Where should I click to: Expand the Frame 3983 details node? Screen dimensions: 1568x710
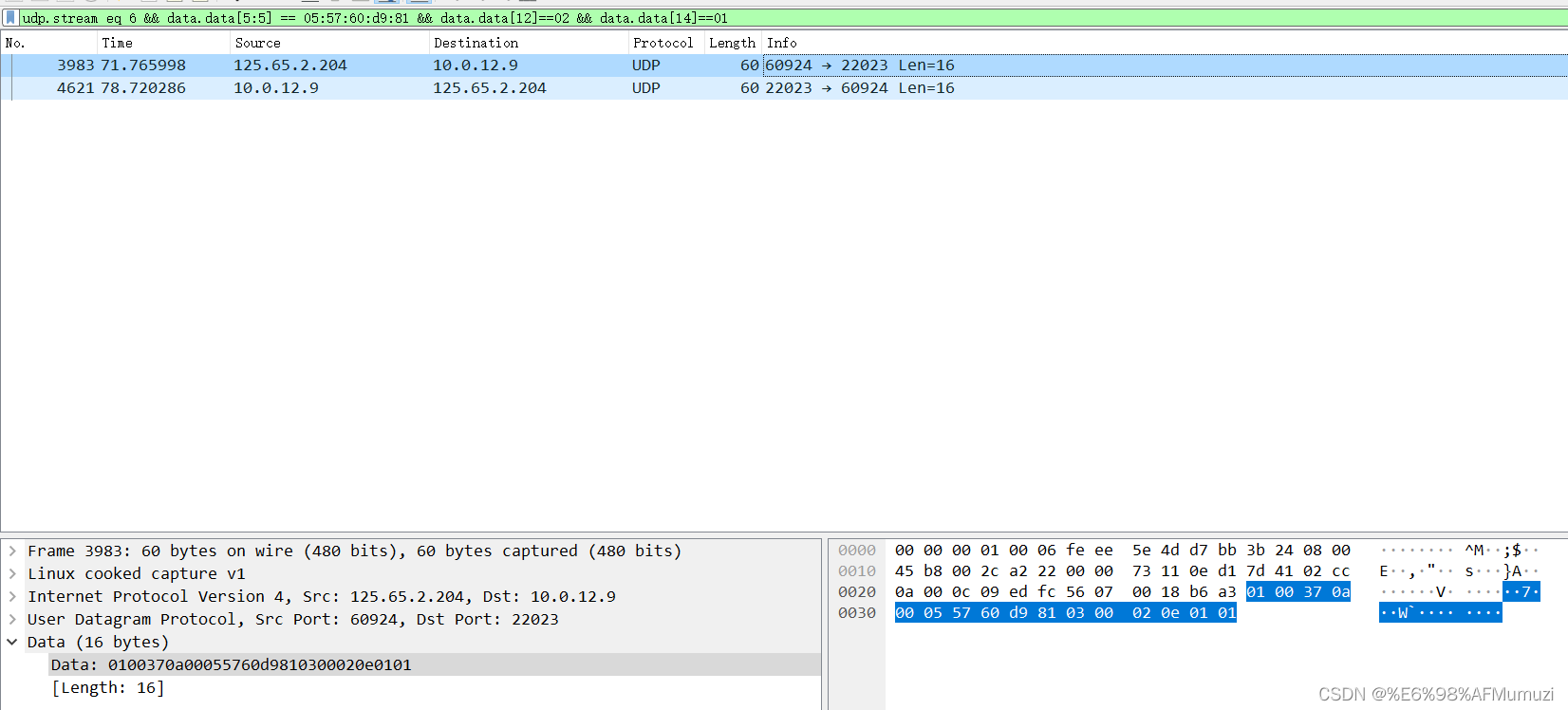[12, 551]
